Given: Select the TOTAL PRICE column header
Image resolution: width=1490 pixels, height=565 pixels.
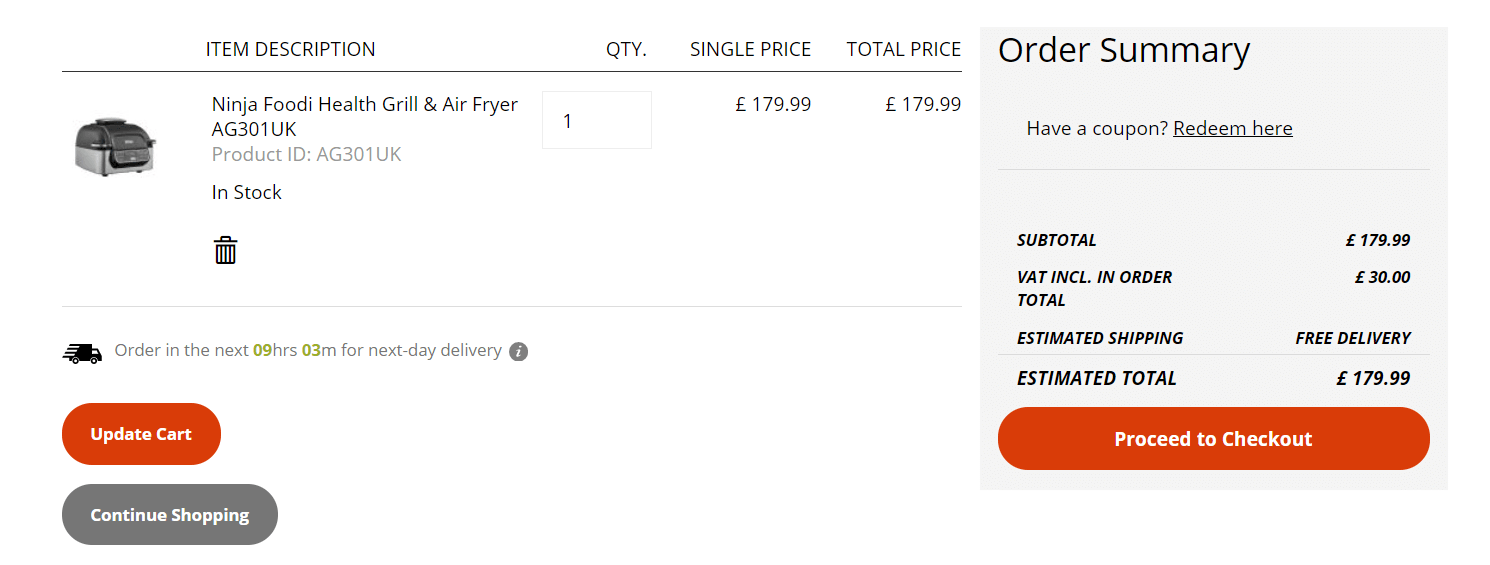Looking at the screenshot, I should 903,49.
